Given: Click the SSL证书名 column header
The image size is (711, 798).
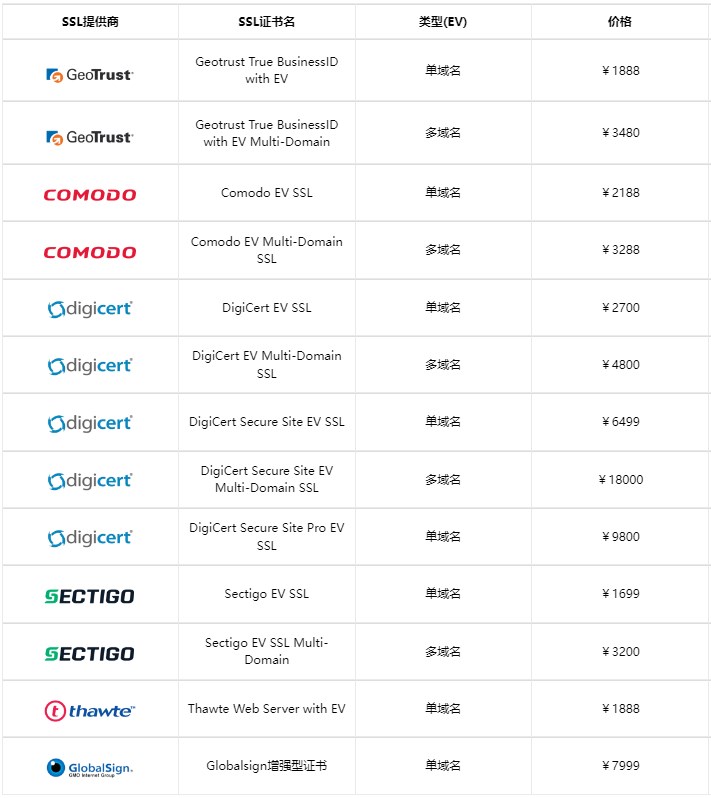Looking at the screenshot, I should click(267, 21).
